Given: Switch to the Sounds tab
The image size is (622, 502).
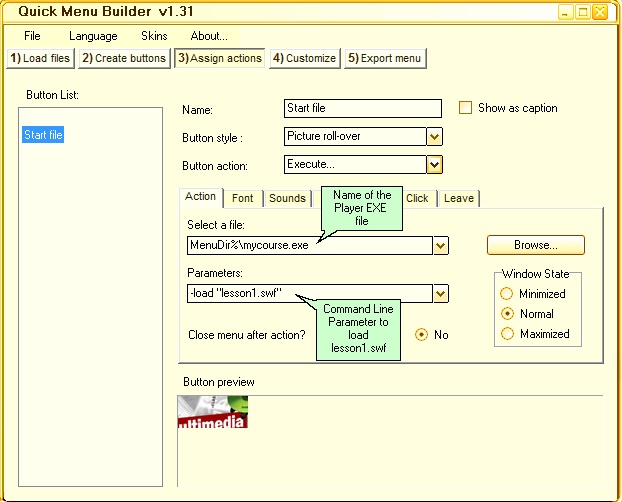Looking at the screenshot, I should pos(287,198).
